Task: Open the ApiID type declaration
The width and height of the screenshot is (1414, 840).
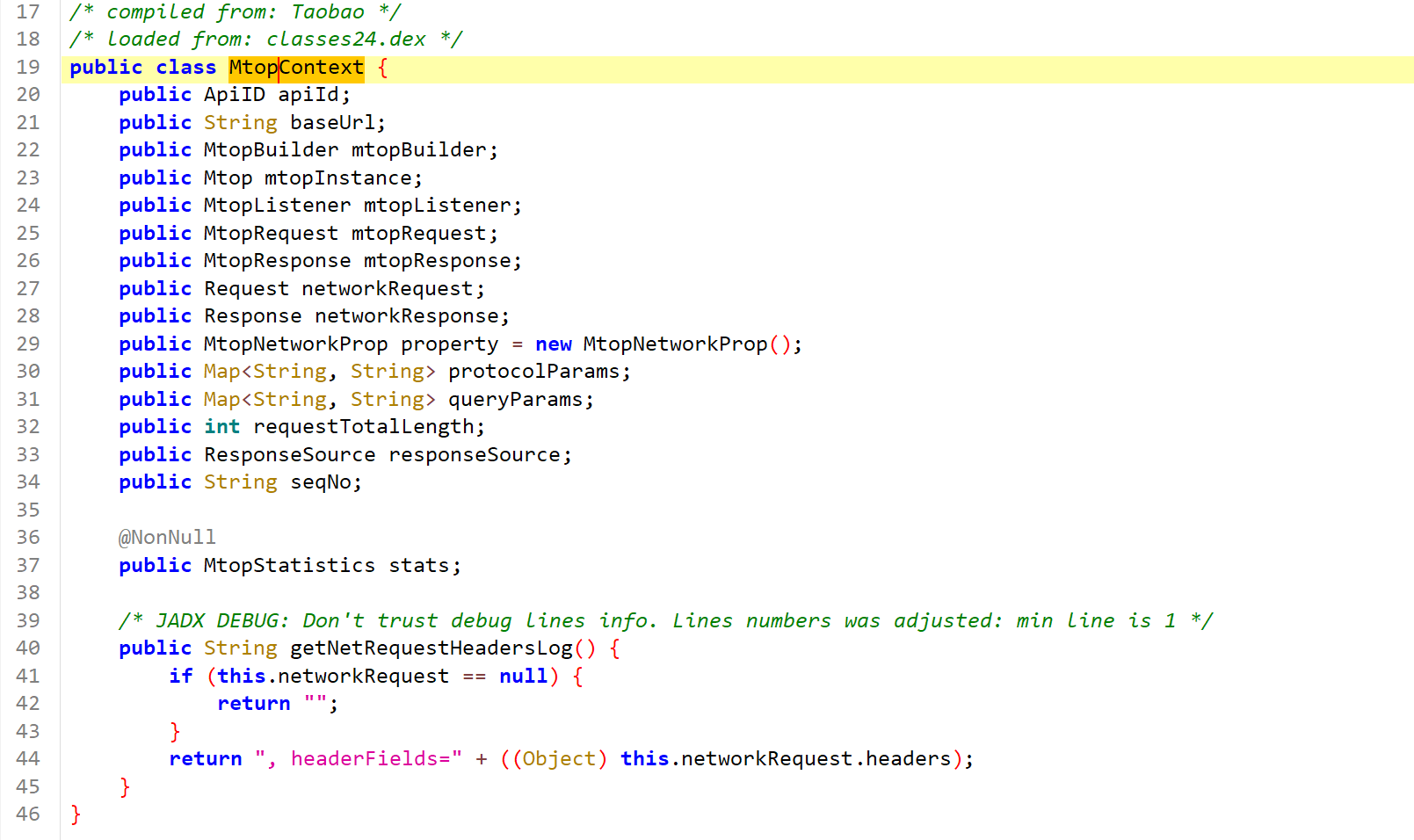Action: (234, 95)
